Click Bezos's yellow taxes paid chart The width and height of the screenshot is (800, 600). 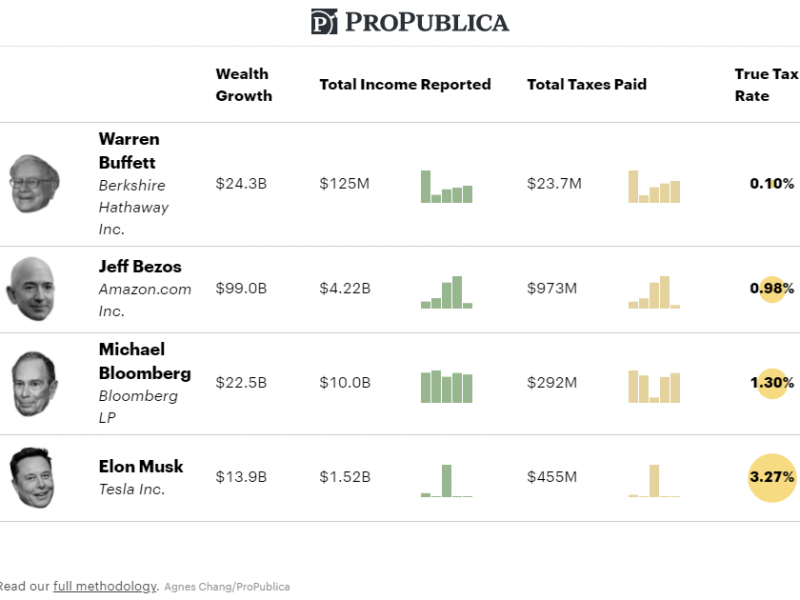pos(654,292)
